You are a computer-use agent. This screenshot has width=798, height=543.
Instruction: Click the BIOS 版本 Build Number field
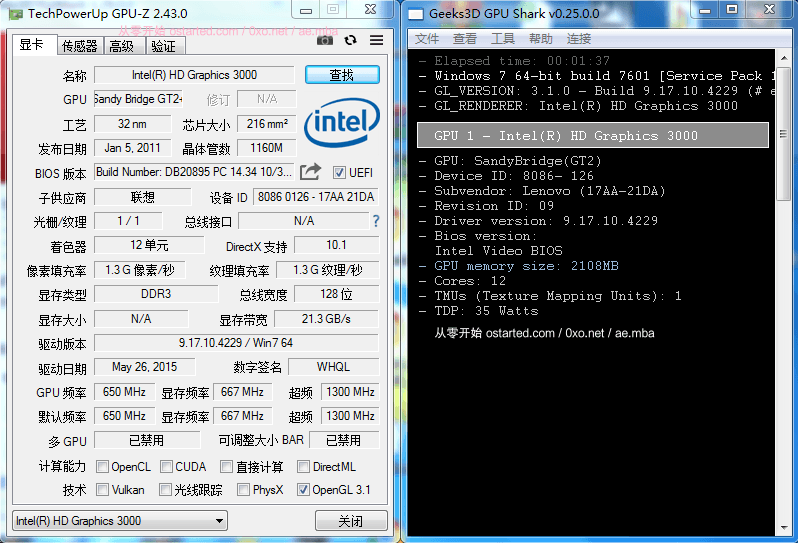(194, 172)
